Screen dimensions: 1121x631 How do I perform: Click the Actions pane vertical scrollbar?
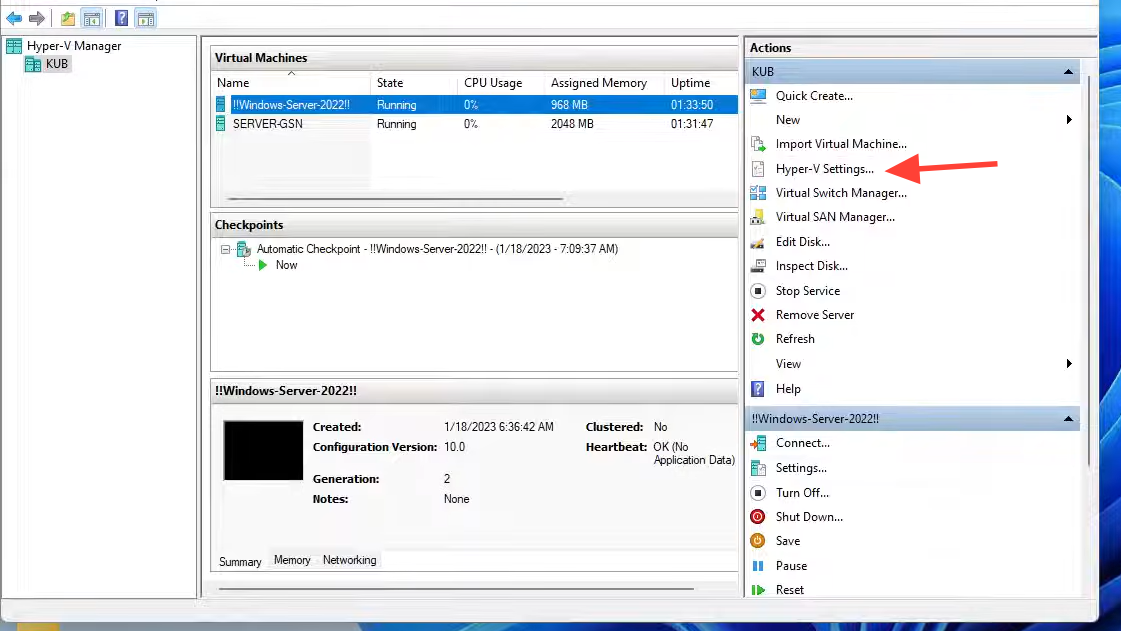click(1088, 272)
